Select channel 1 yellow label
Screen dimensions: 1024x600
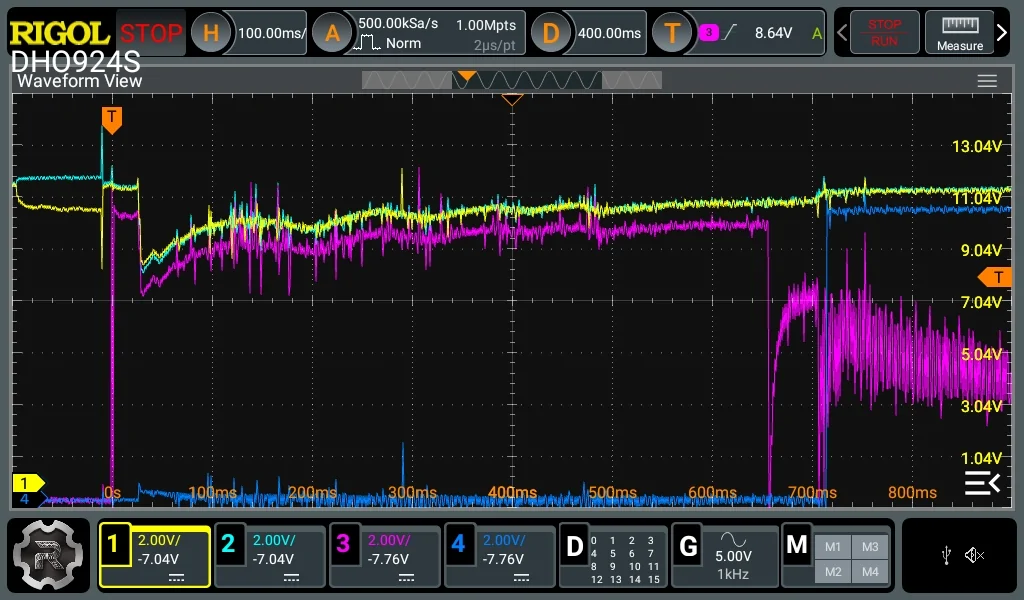tap(114, 543)
